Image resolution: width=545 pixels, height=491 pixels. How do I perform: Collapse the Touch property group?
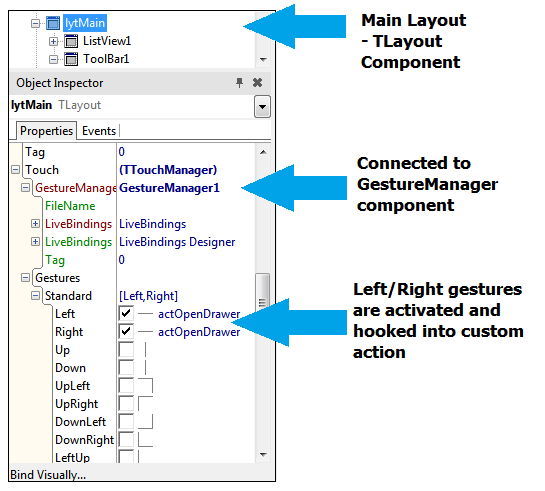(x=16, y=170)
